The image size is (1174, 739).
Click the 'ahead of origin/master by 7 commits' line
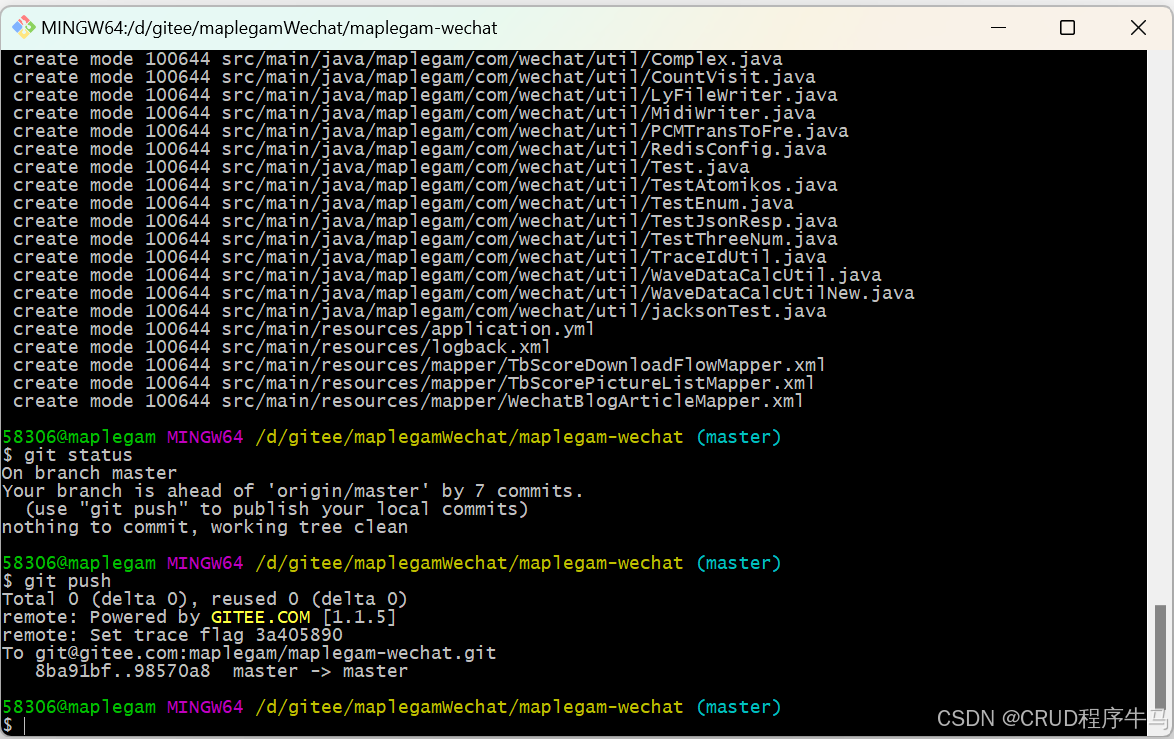click(x=293, y=491)
